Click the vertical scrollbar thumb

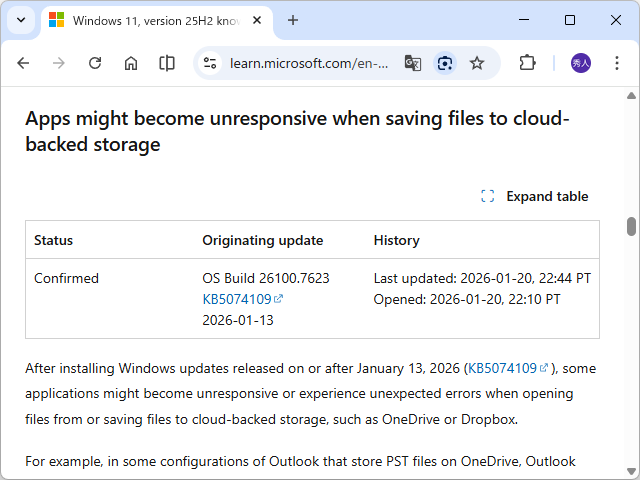click(x=631, y=226)
